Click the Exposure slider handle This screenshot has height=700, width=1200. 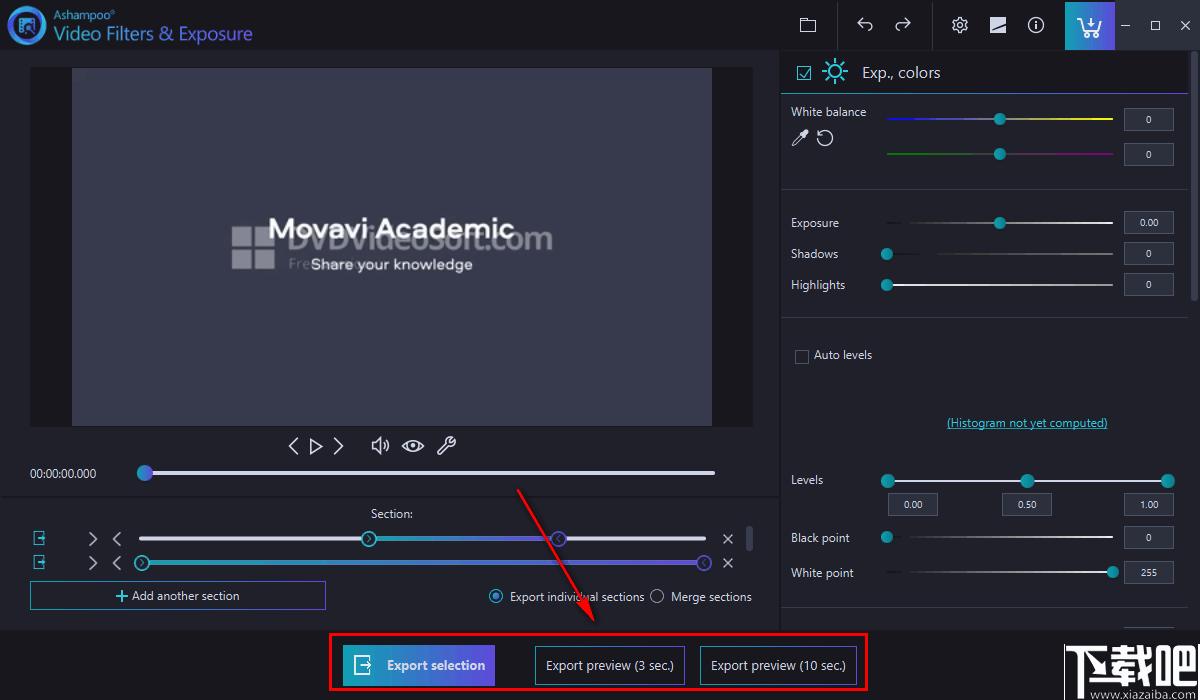(x=1000, y=223)
